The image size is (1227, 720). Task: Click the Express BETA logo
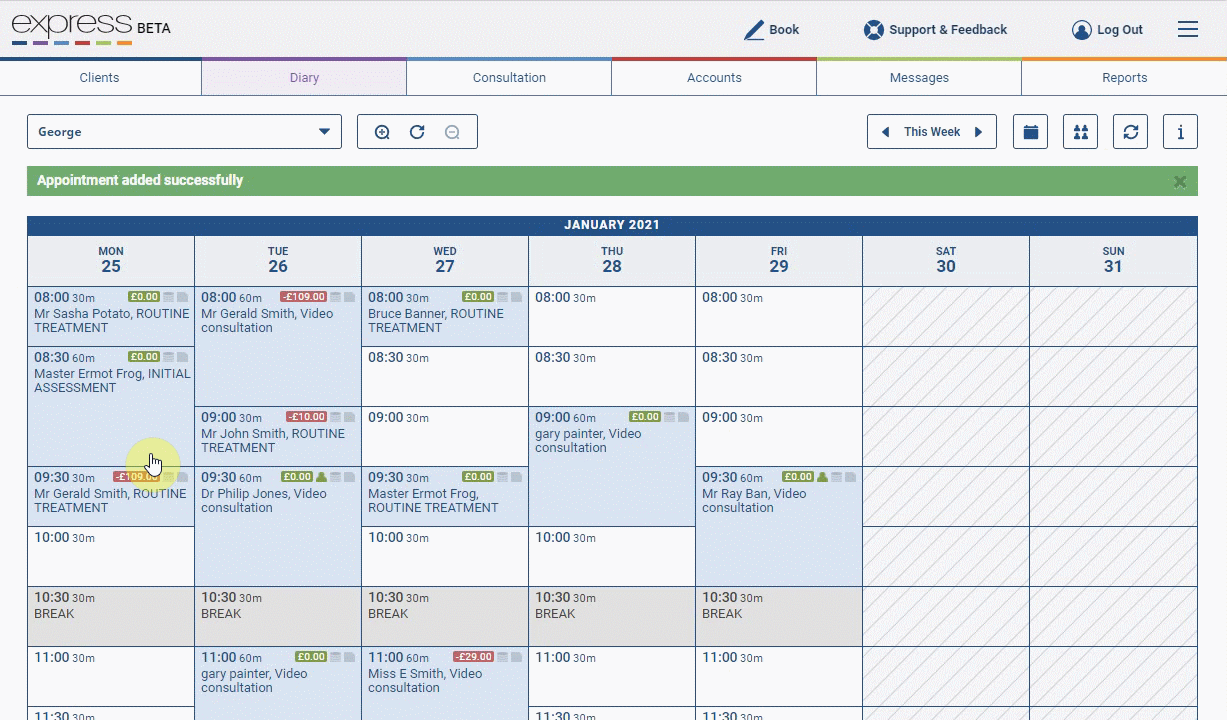tap(91, 29)
